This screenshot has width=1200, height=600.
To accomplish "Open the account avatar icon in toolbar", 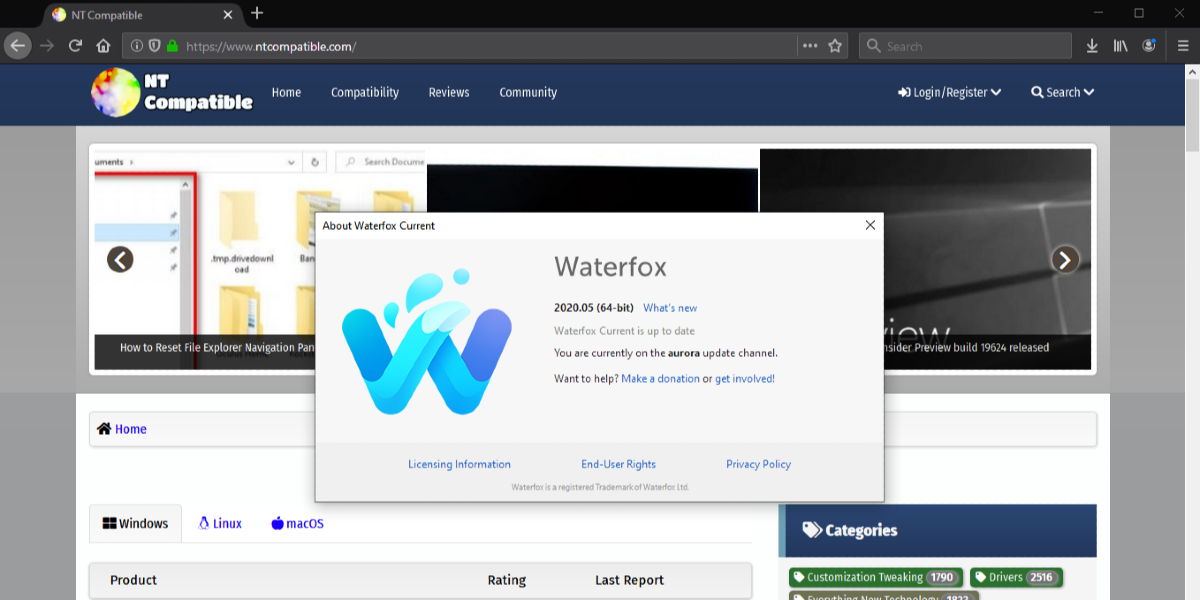I will [x=1150, y=46].
